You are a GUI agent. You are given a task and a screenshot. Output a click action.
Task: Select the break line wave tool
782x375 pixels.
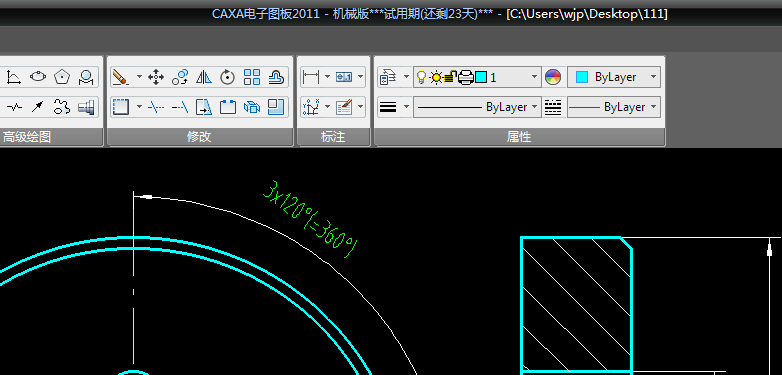[14, 107]
